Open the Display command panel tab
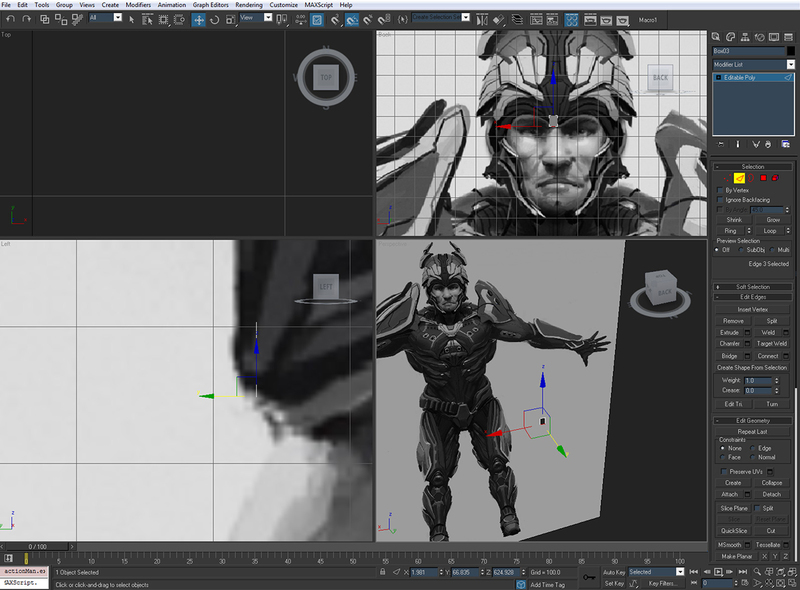This screenshot has height=590, width=800. 774,37
